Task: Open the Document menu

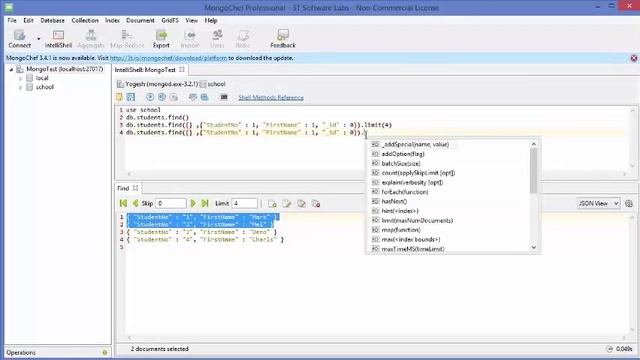Action: pyautogui.click(x=140, y=20)
